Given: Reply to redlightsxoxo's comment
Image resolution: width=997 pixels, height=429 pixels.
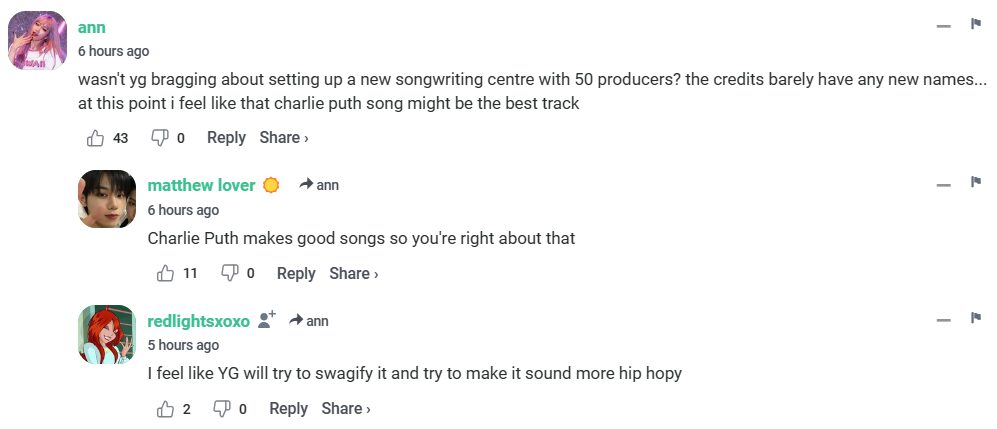Looking at the screenshot, I should pos(288,408).
